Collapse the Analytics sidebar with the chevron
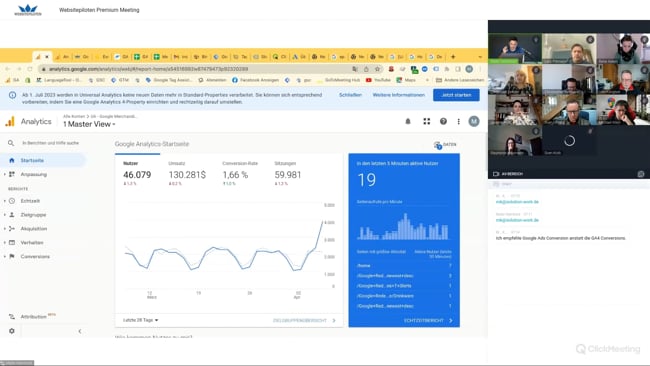Image resolution: width=650 pixels, height=366 pixels. (80, 331)
